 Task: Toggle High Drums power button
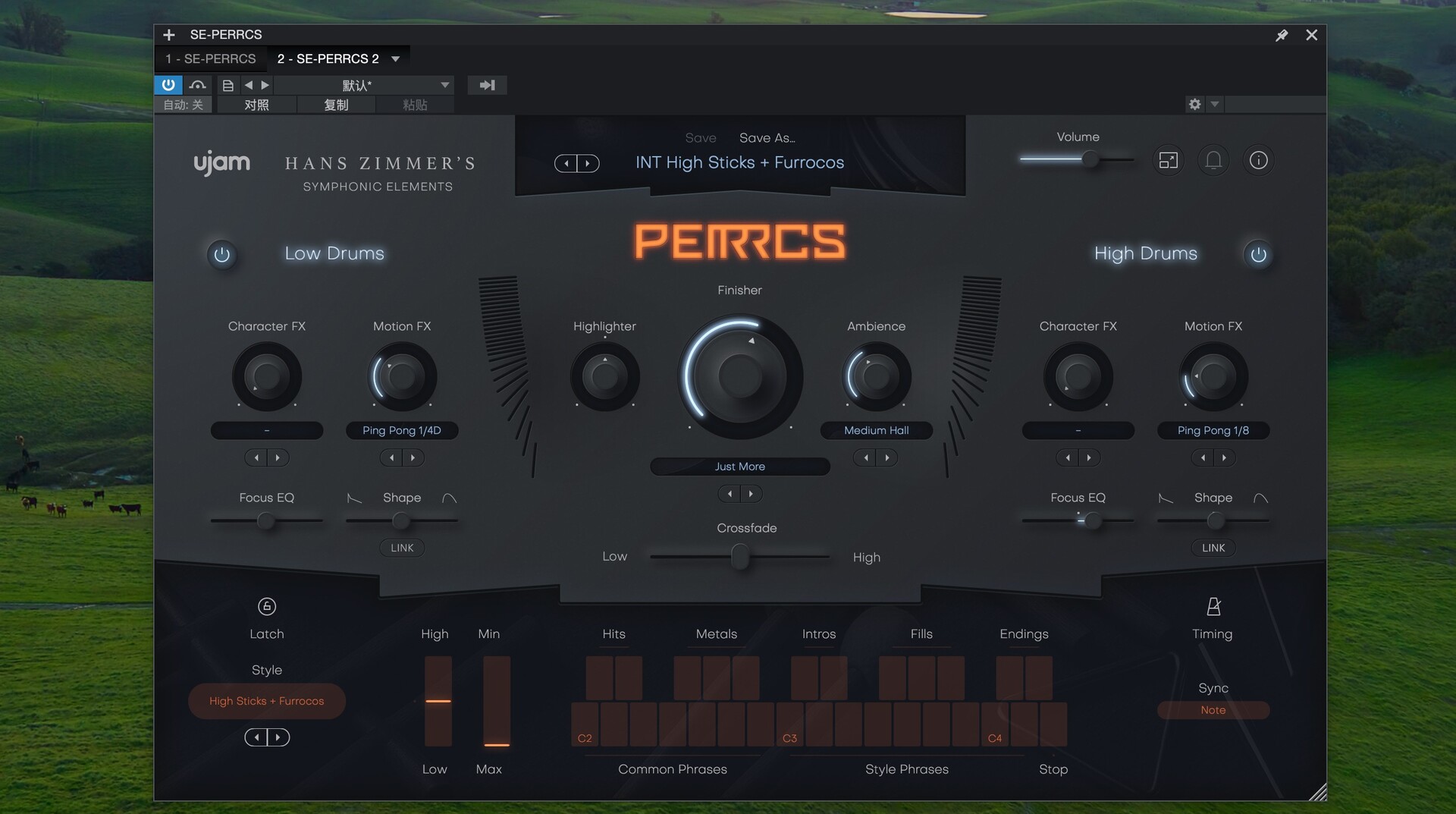1258,255
